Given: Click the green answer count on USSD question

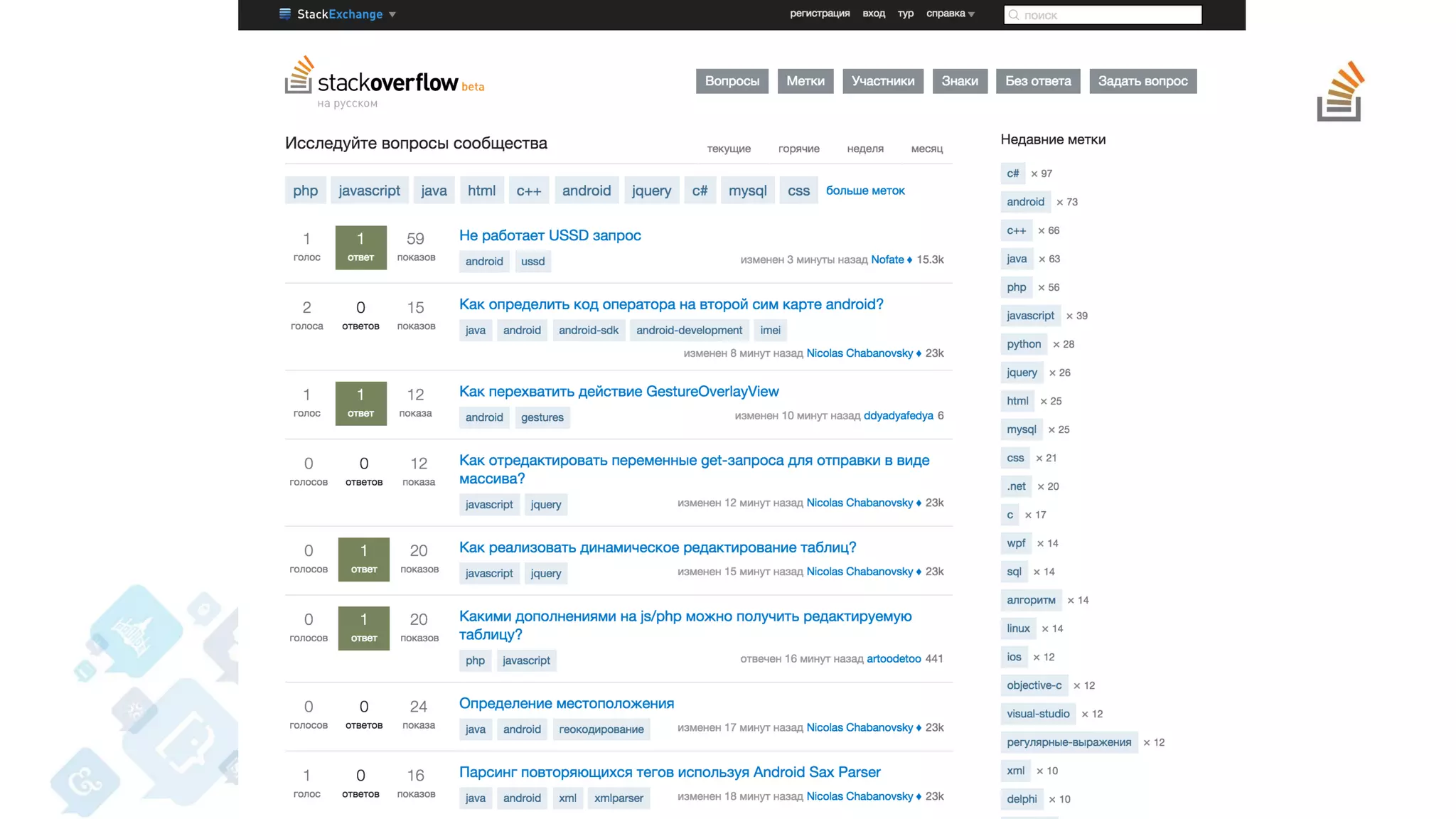Looking at the screenshot, I should 360,247.
